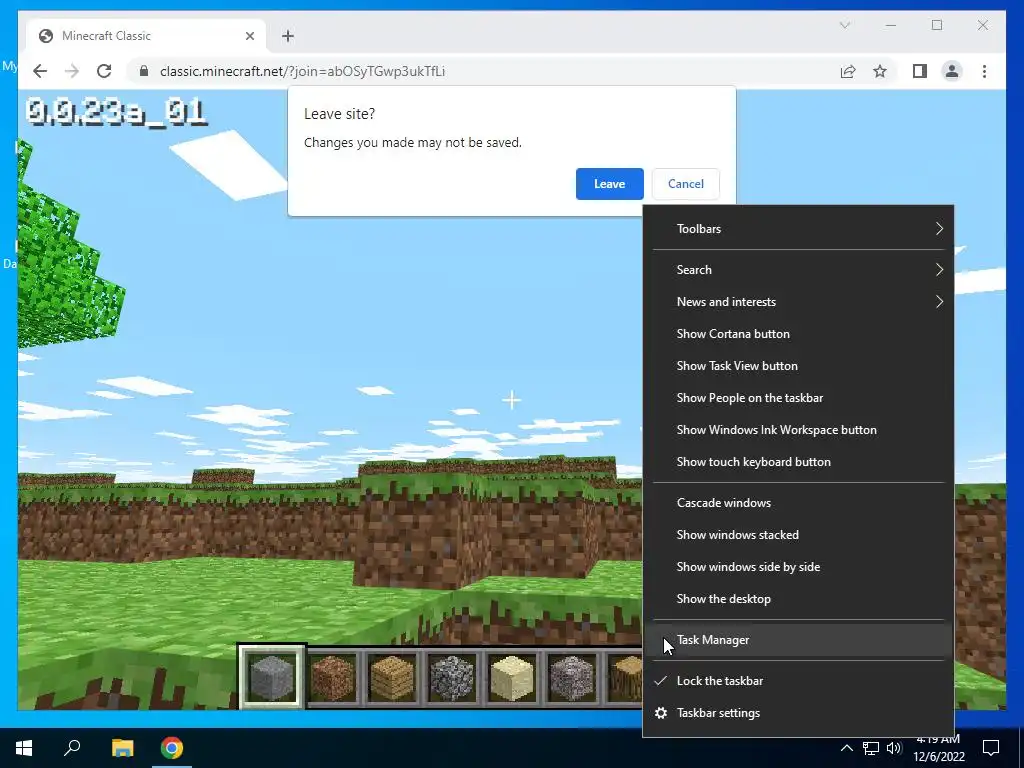Open File Explorer from taskbar
Viewport: 1024px width, 768px height.
(122, 748)
